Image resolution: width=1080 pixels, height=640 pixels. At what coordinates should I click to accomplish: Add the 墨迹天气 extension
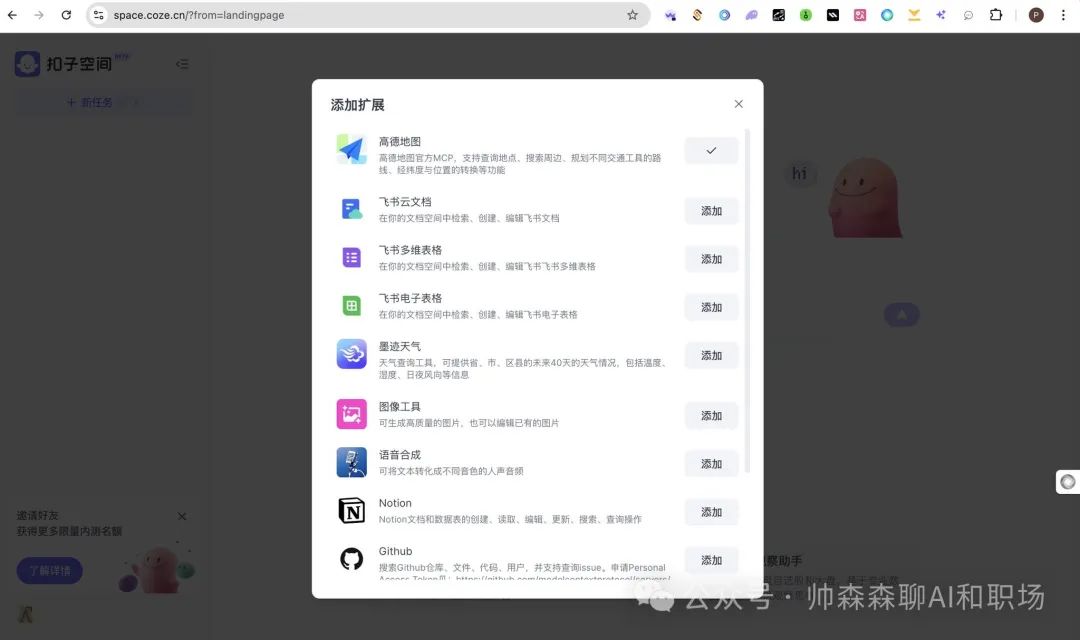coord(712,355)
